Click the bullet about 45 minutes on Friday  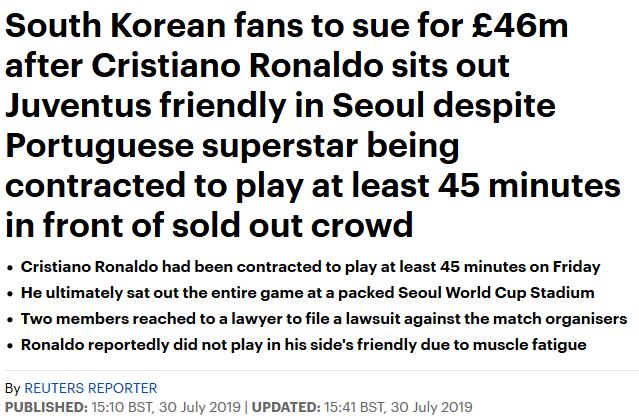[x=311, y=267]
